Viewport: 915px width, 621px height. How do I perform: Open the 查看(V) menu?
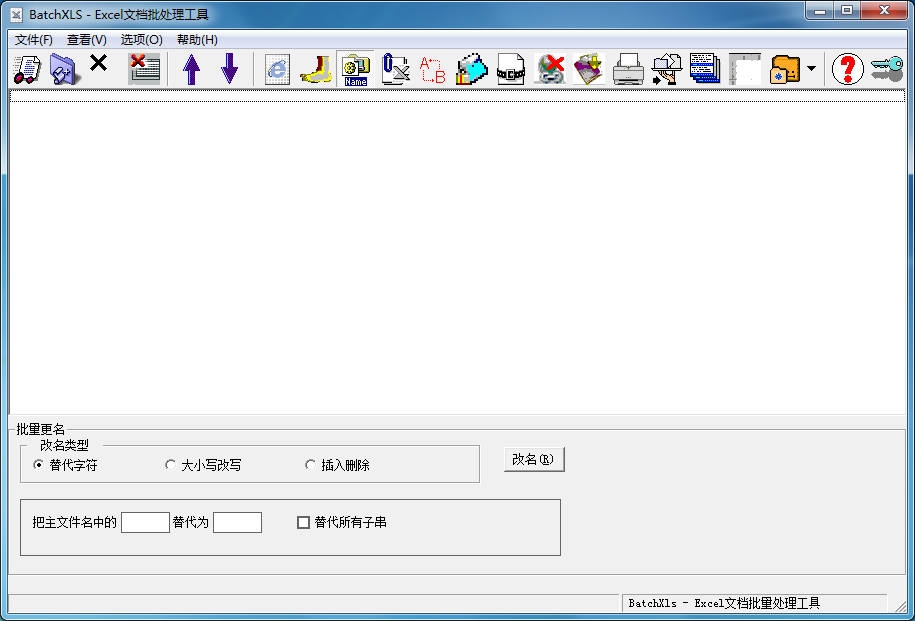coord(87,40)
